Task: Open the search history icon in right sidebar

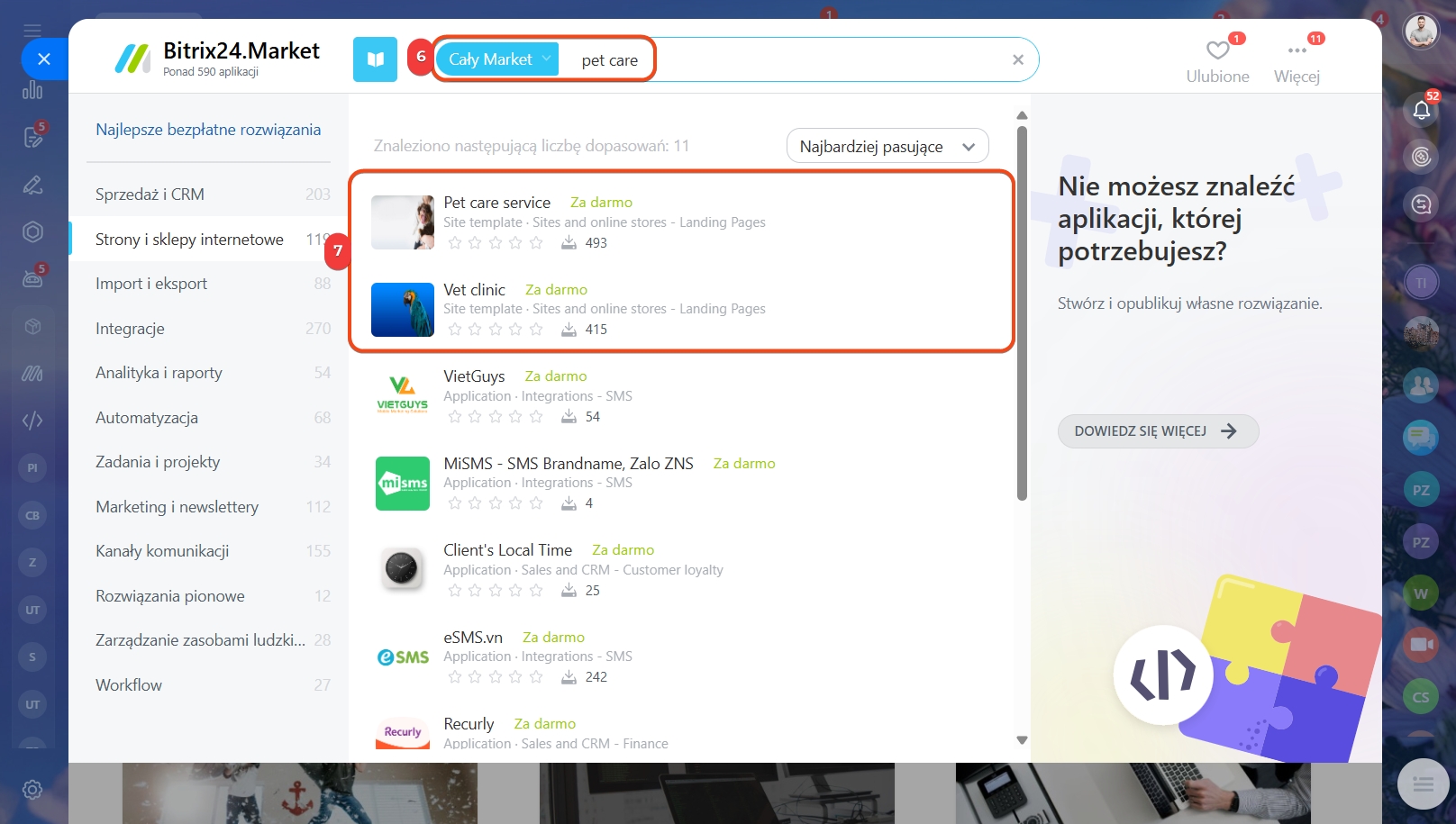Action: 1422,204
